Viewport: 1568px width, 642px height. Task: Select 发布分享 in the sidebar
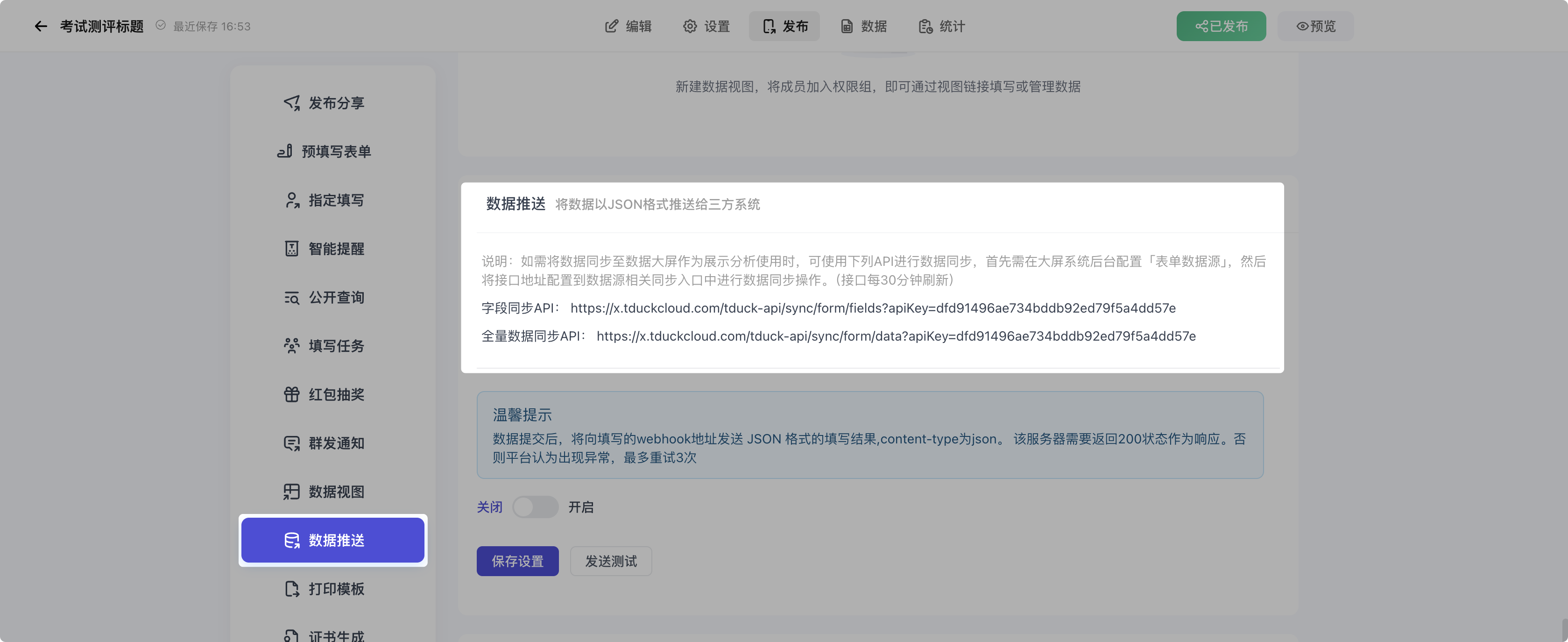[x=332, y=103]
